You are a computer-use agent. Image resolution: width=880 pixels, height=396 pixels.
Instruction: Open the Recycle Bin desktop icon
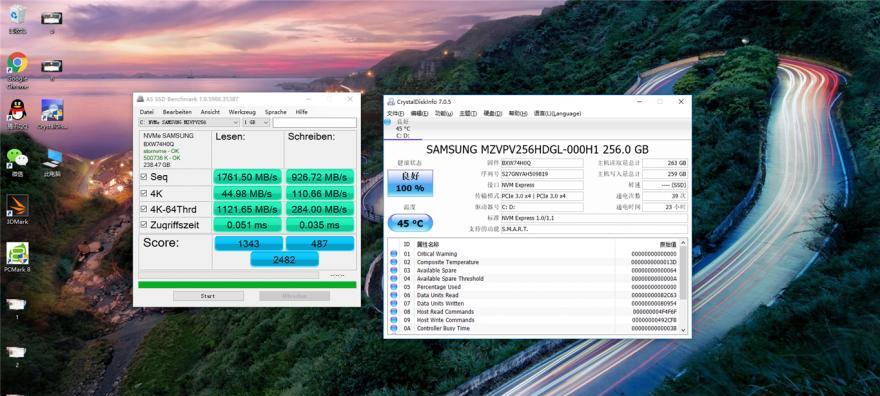[x=17, y=19]
